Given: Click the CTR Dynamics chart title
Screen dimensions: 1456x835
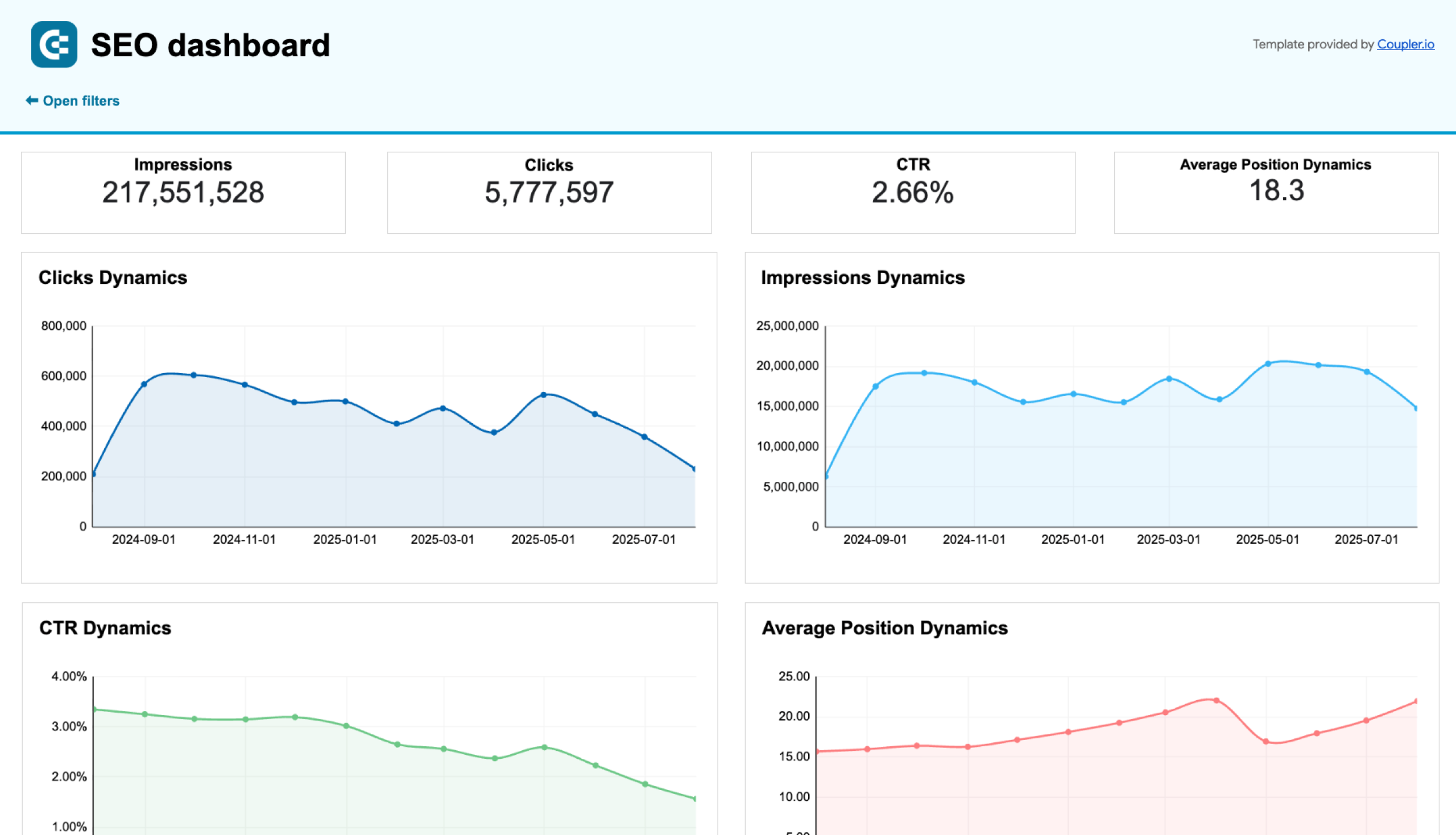Looking at the screenshot, I should click(x=105, y=628).
